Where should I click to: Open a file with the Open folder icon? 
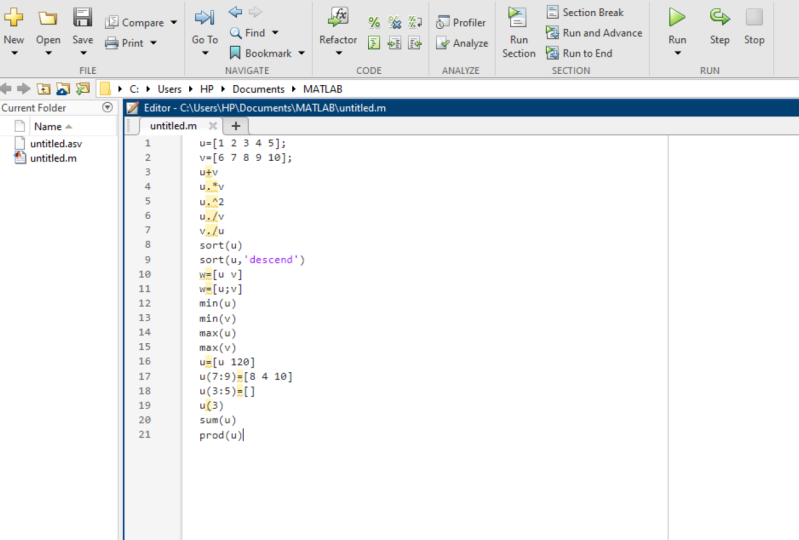point(48,18)
